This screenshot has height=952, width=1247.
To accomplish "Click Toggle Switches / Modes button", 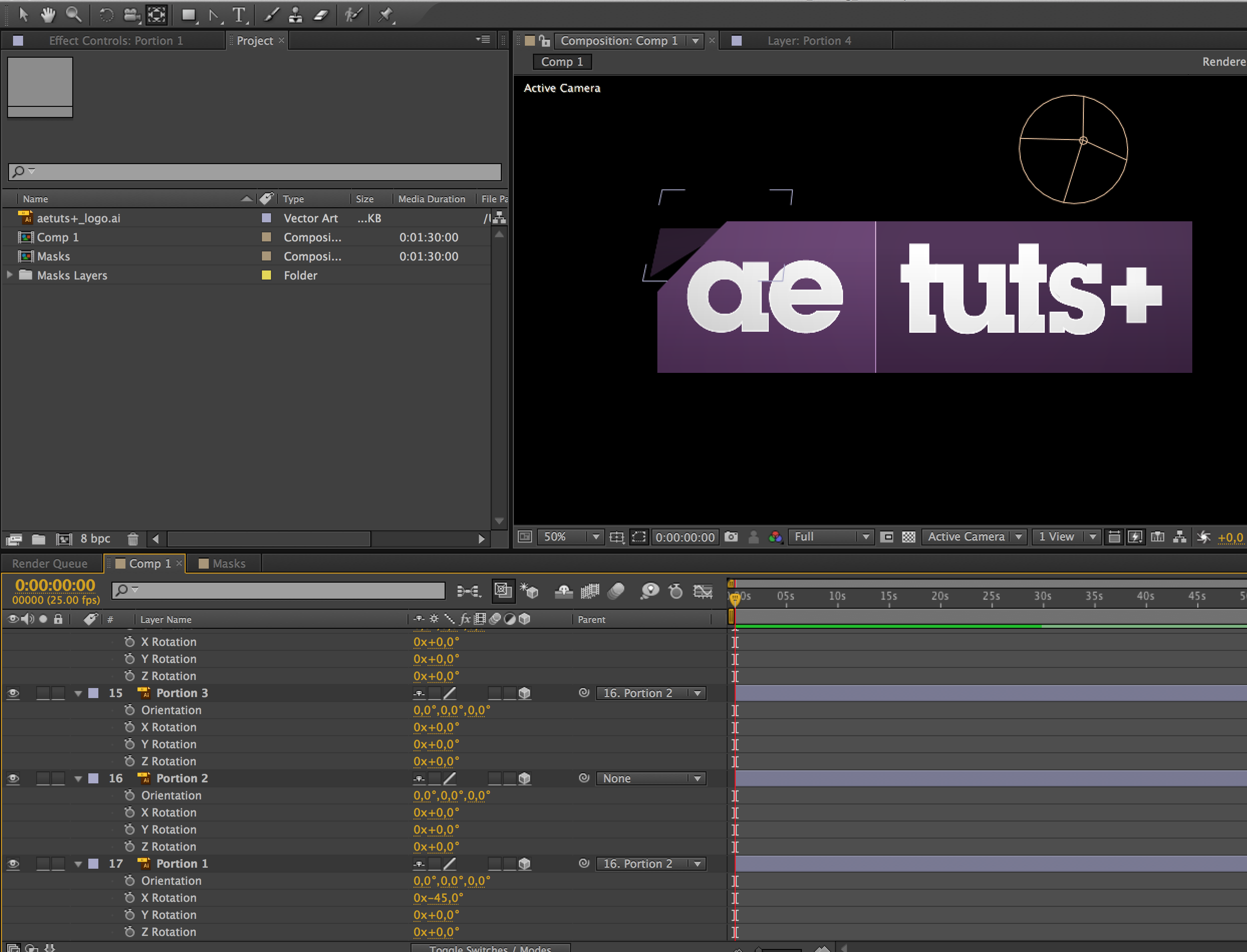I will 490,948.
